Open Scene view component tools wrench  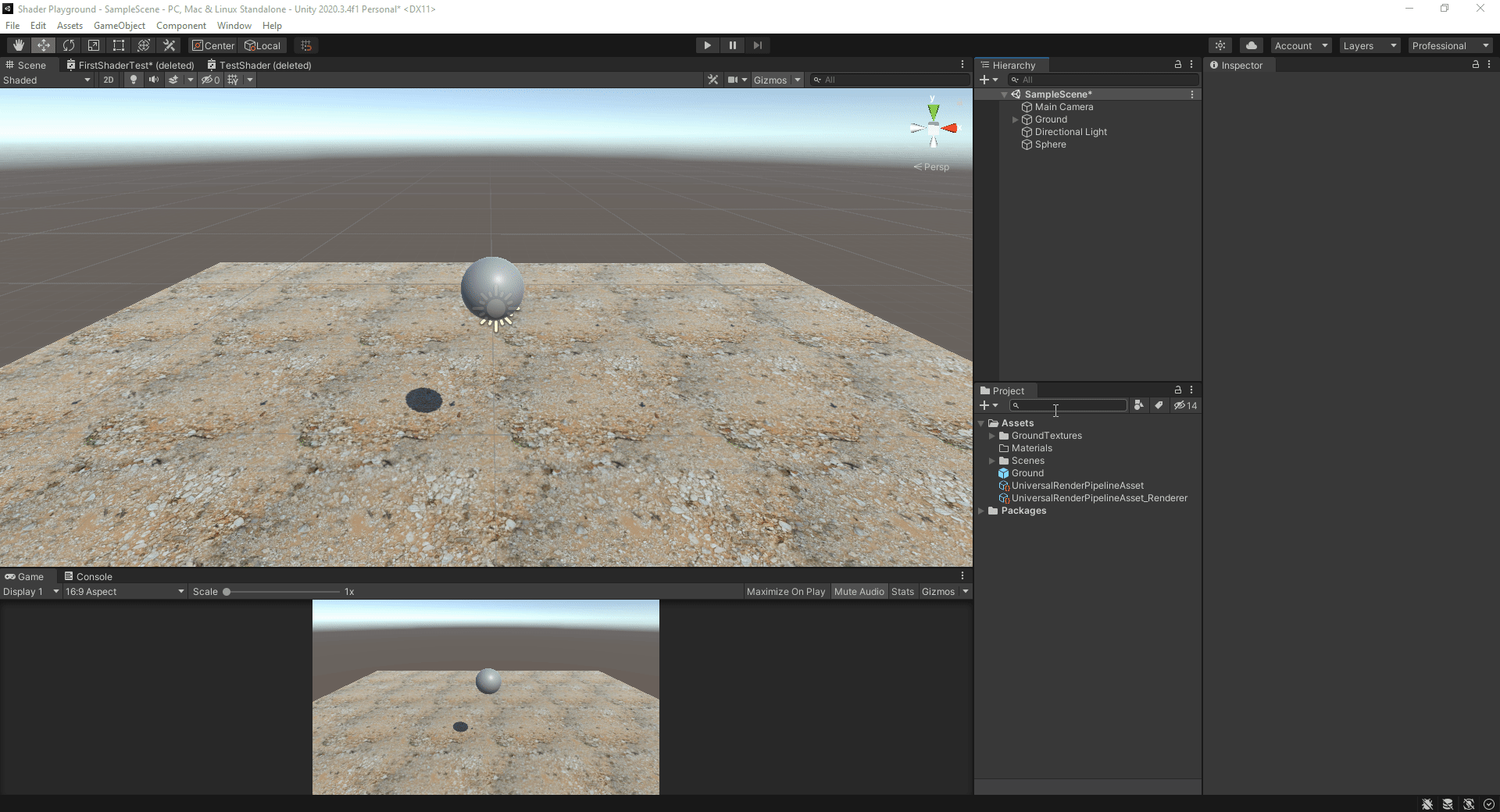[x=712, y=80]
